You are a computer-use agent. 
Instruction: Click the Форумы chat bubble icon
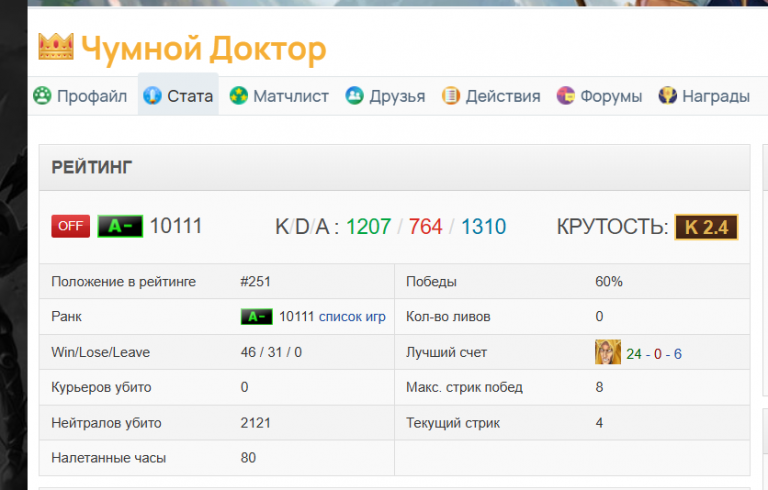tap(566, 95)
